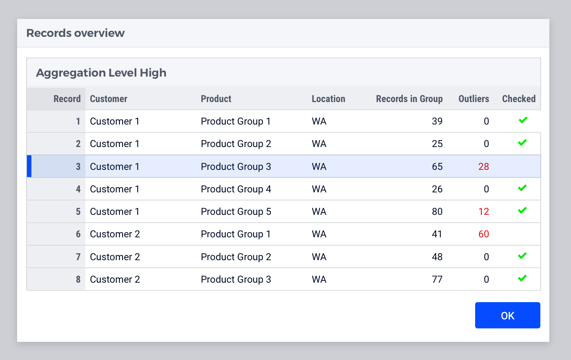This screenshot has width=571, height=360.
Task: Click outliers value 0 in record 1 row
Action: click(x=486, y=121)
